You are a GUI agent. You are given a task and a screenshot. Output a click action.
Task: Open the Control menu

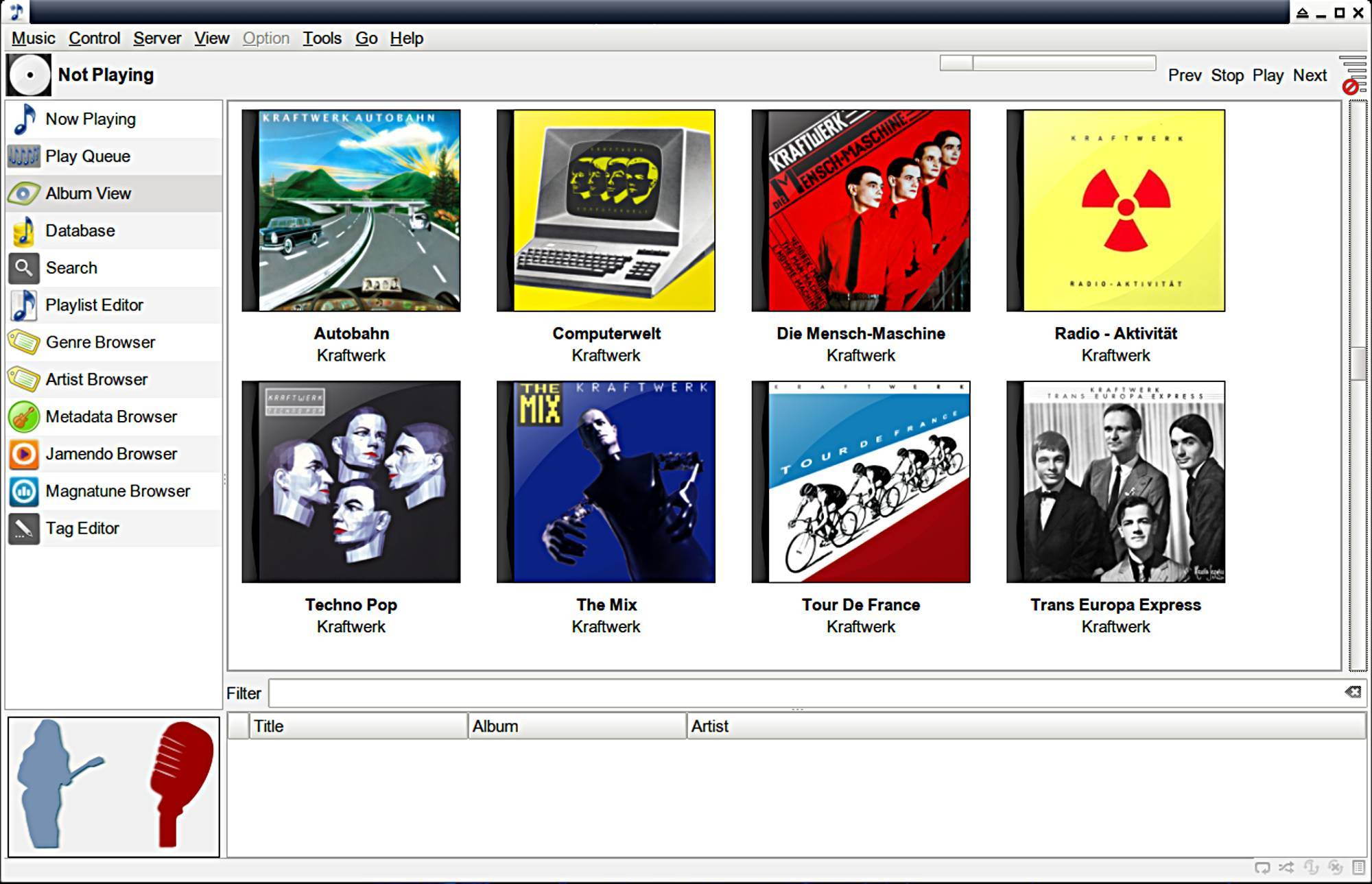click(94, 38)
